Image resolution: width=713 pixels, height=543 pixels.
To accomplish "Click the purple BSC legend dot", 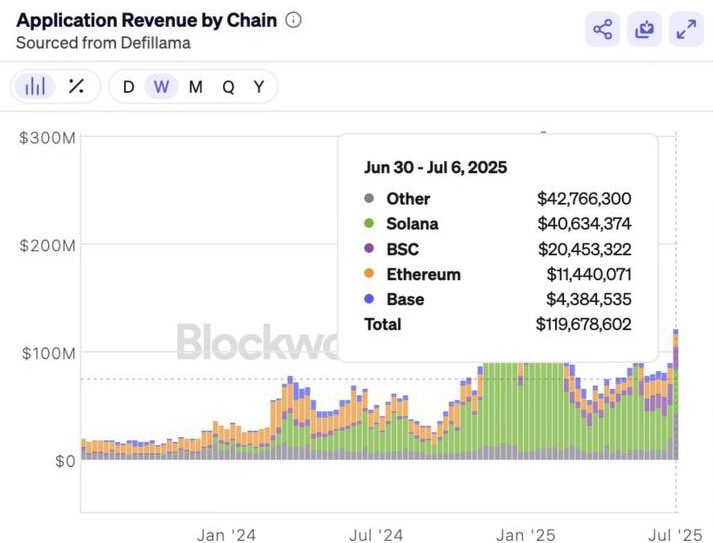I will click(x=369, y=249).
